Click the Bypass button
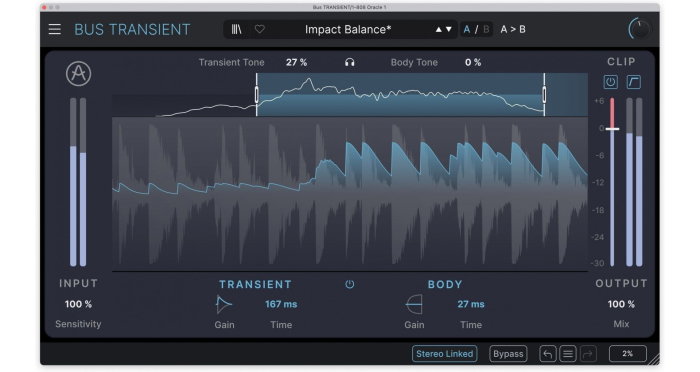The image size is (700, 372). [x=508, y=354]
